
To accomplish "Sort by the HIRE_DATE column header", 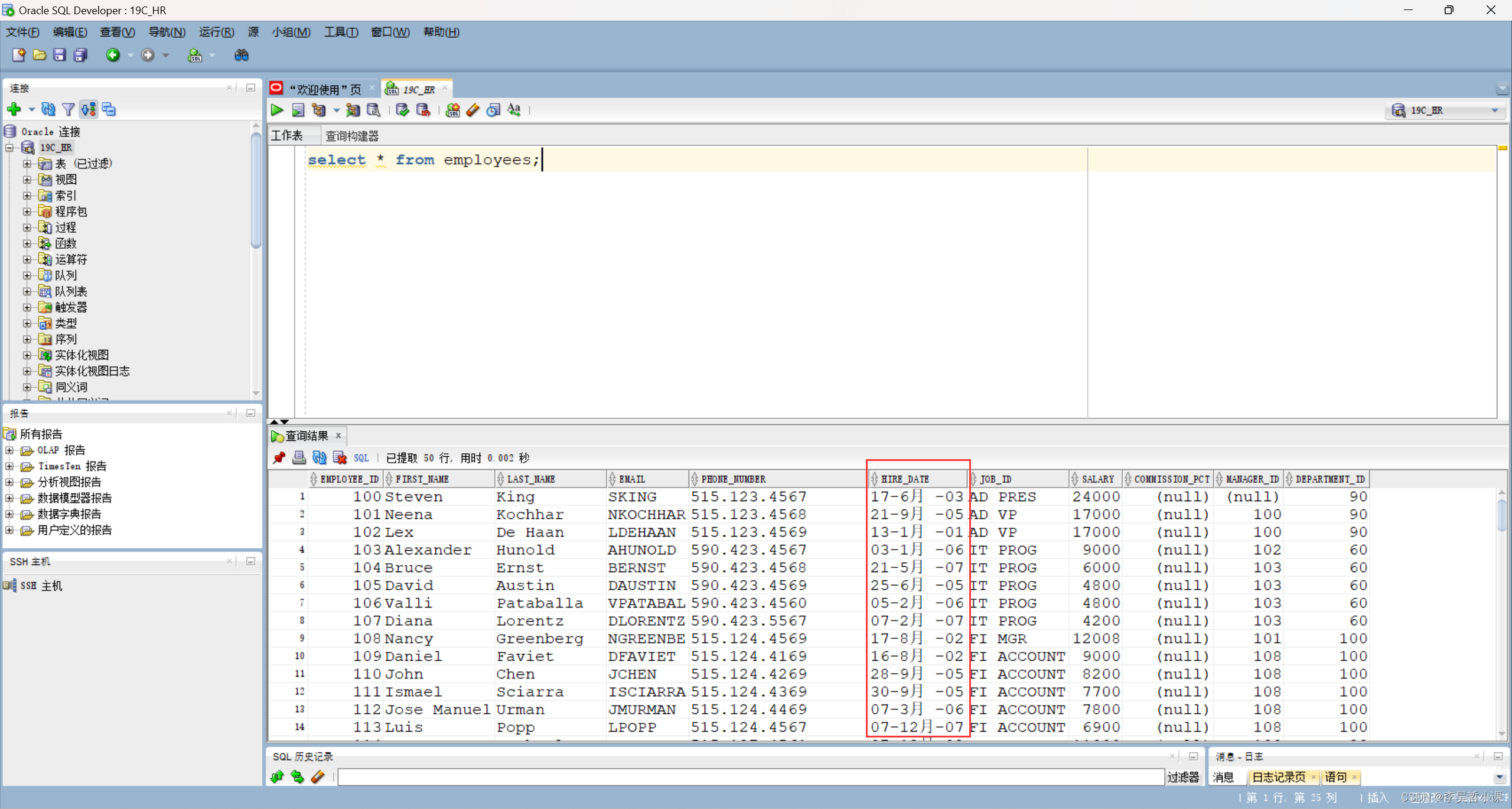I will (918, 479).
